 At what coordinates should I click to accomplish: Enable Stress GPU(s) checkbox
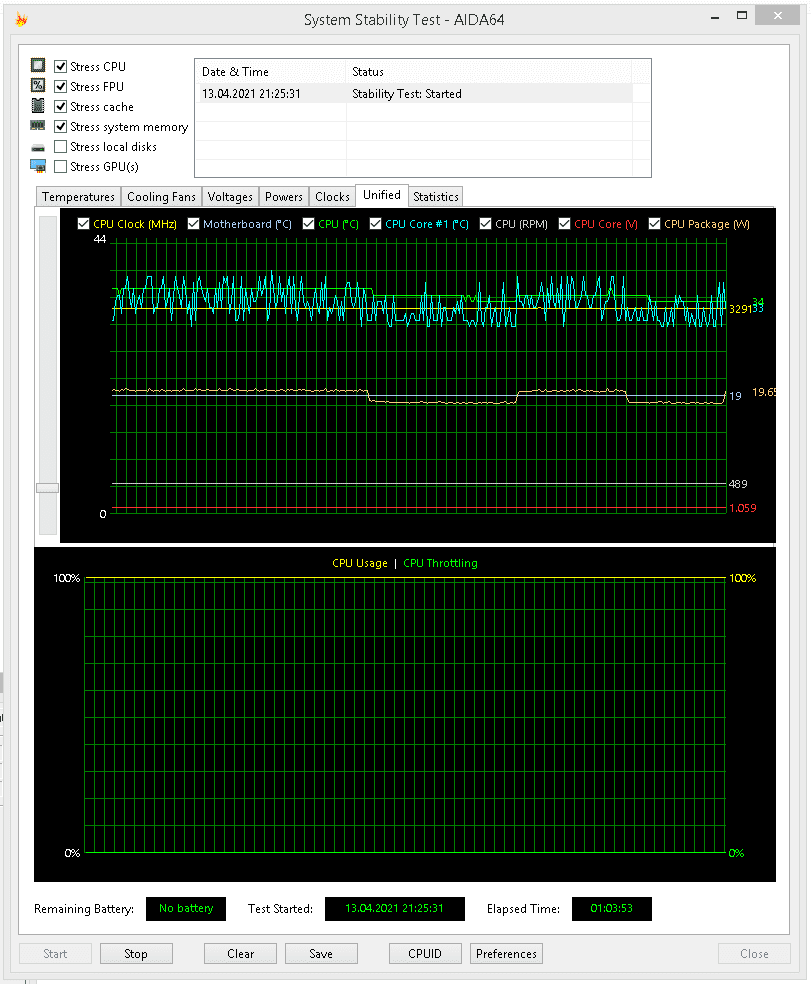[x=61, y=167]
